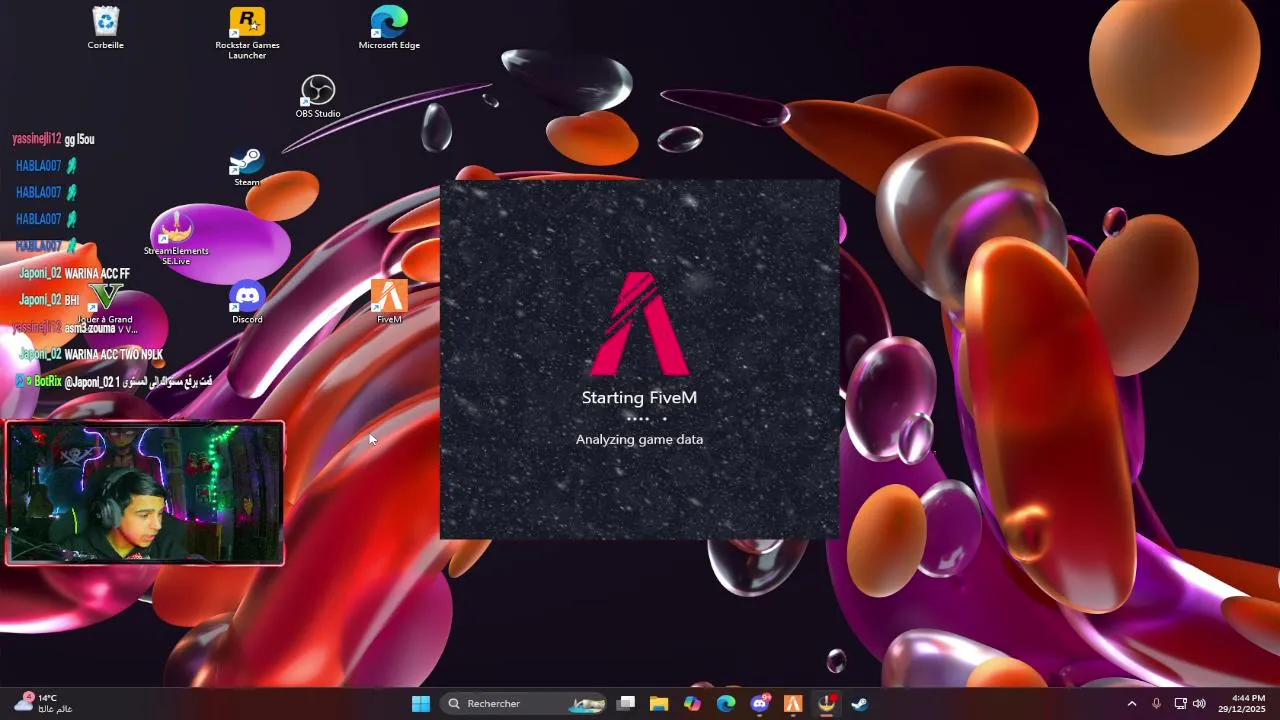The image size is (1280, 720).
Task: Select the Microsoft Edge desktop shortcut
Action: tap(389, 28)
